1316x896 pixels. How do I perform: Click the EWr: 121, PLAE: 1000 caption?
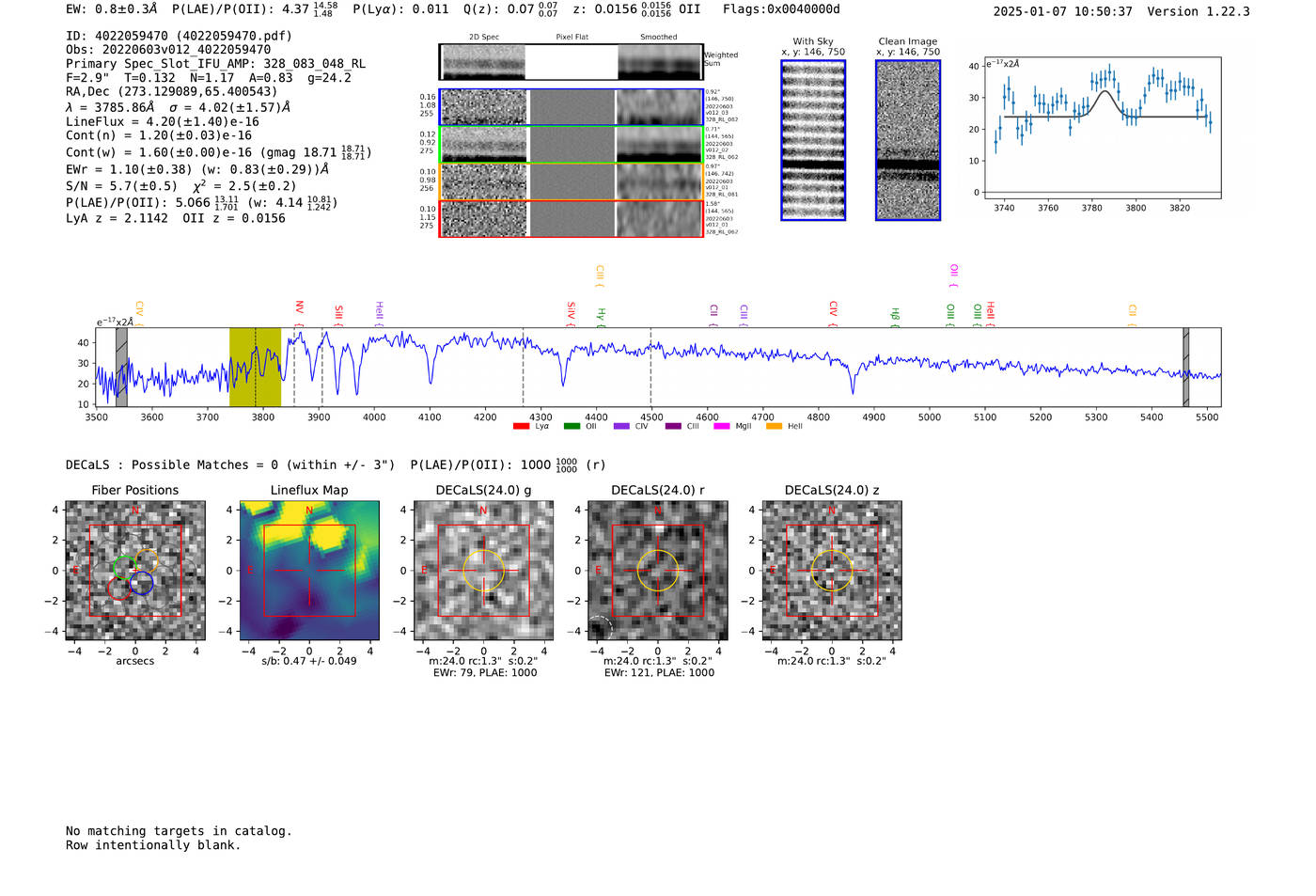[659, 672]
